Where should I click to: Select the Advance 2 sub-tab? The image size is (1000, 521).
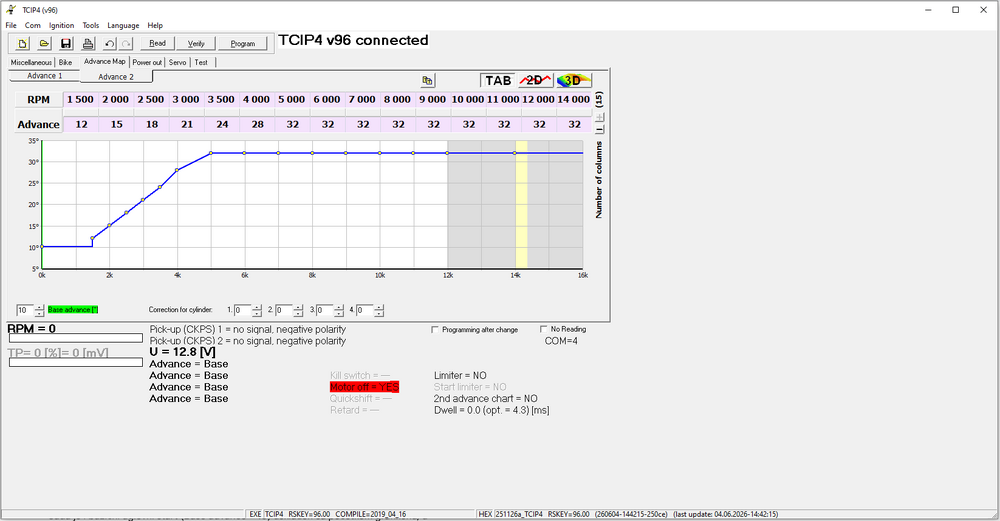(116, 77)
